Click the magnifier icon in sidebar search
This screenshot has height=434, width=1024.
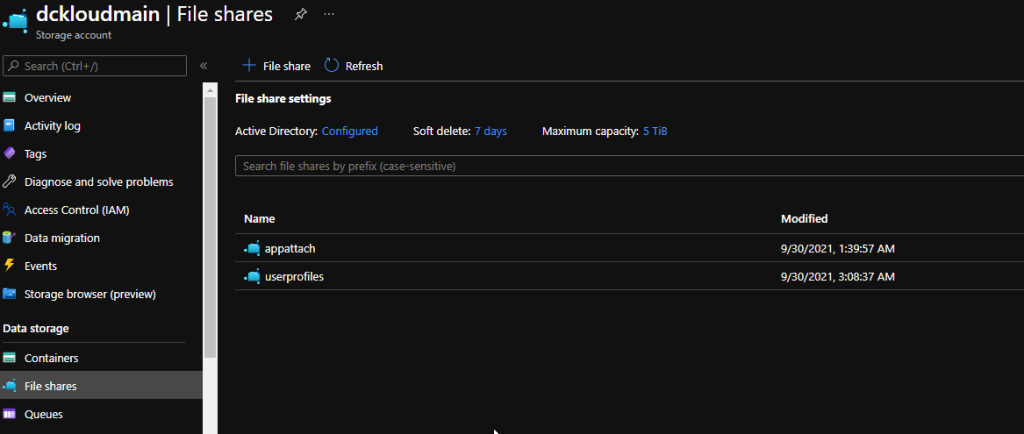(x=14, y=66)
